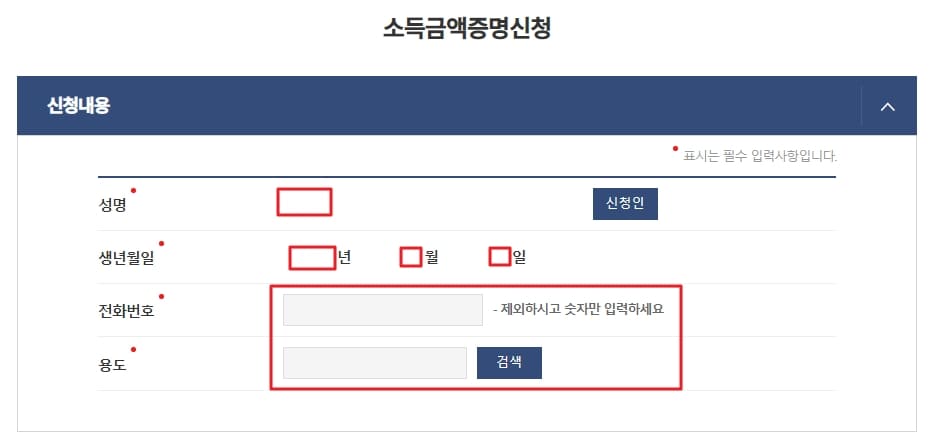
Task: Click the 전화번호 field label
Action: [126, 311]
